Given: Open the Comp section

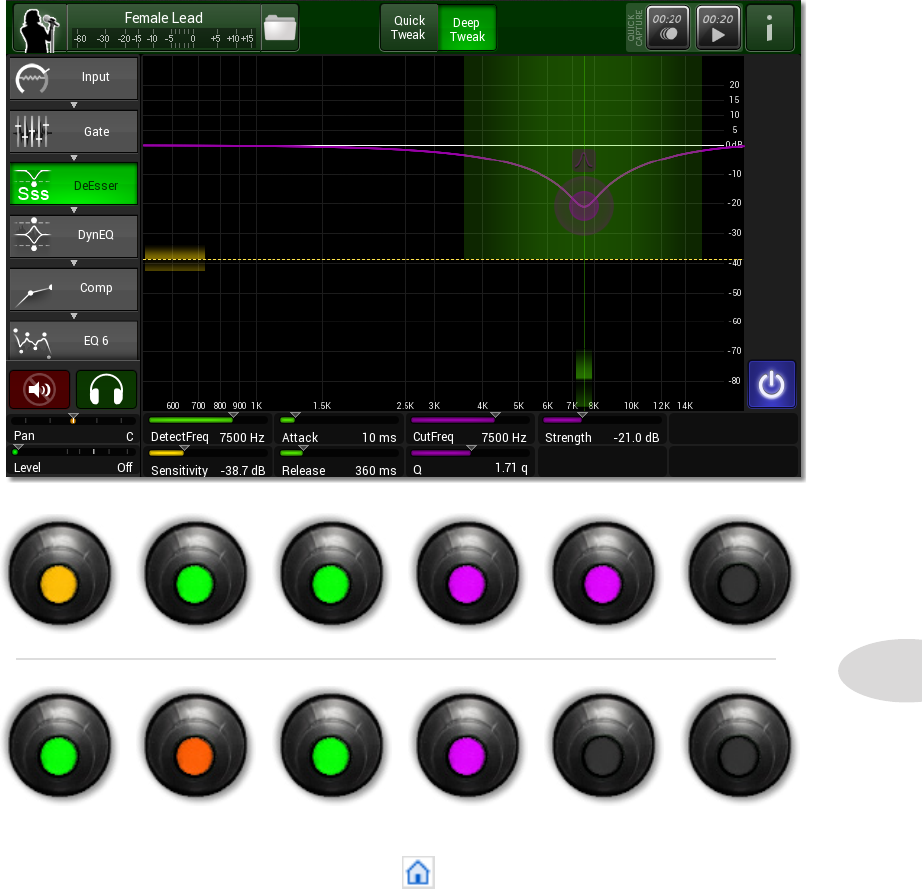Looking at the screenshot, I should coord(74,289).
